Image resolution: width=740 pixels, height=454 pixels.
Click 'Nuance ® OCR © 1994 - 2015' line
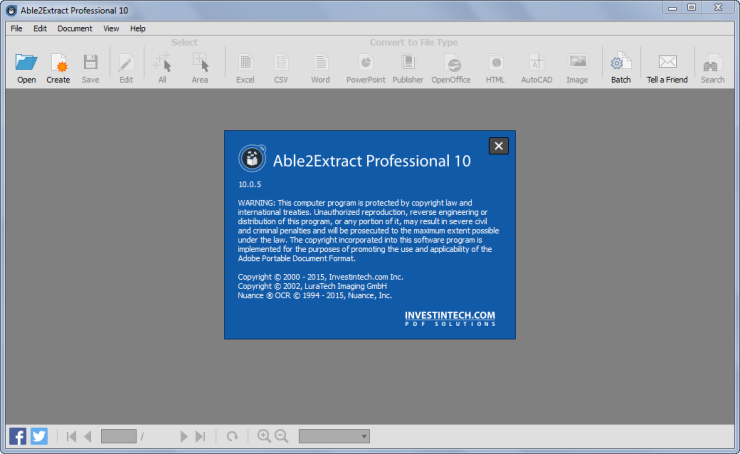[315, 296]
